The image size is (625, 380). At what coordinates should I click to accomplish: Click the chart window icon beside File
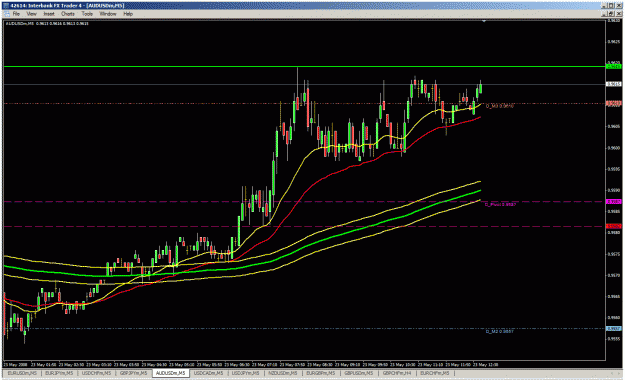[x=6, y=14]
